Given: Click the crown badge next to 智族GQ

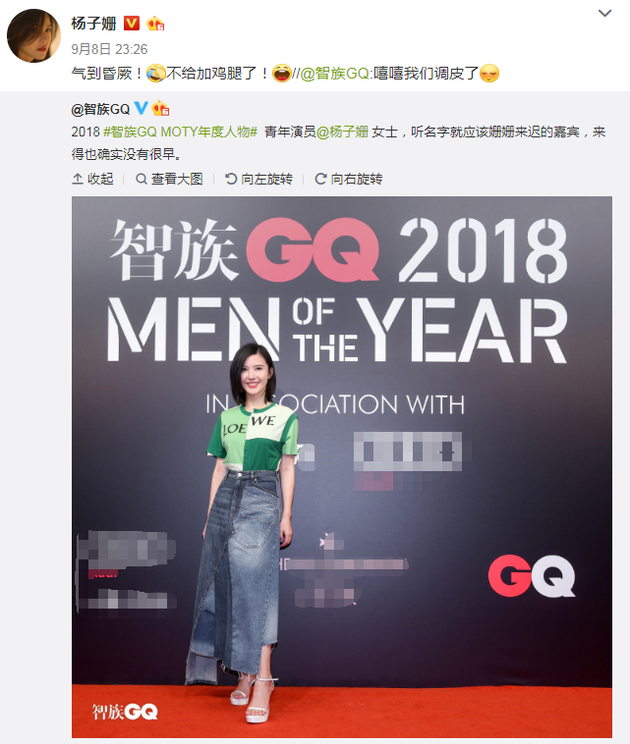Looking at the screenshot, I should (160, 109).
